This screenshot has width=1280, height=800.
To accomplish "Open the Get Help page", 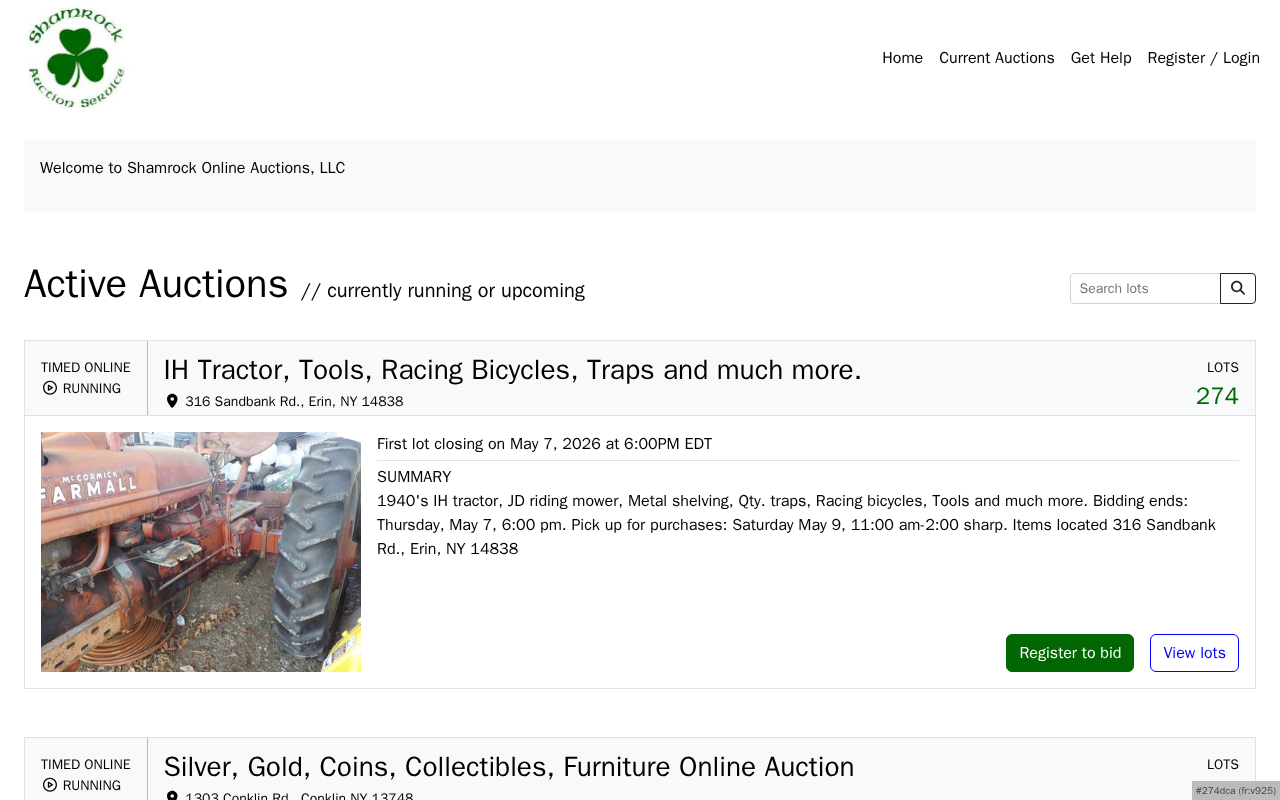I will pyautogui.click(x=1101, y=58).
